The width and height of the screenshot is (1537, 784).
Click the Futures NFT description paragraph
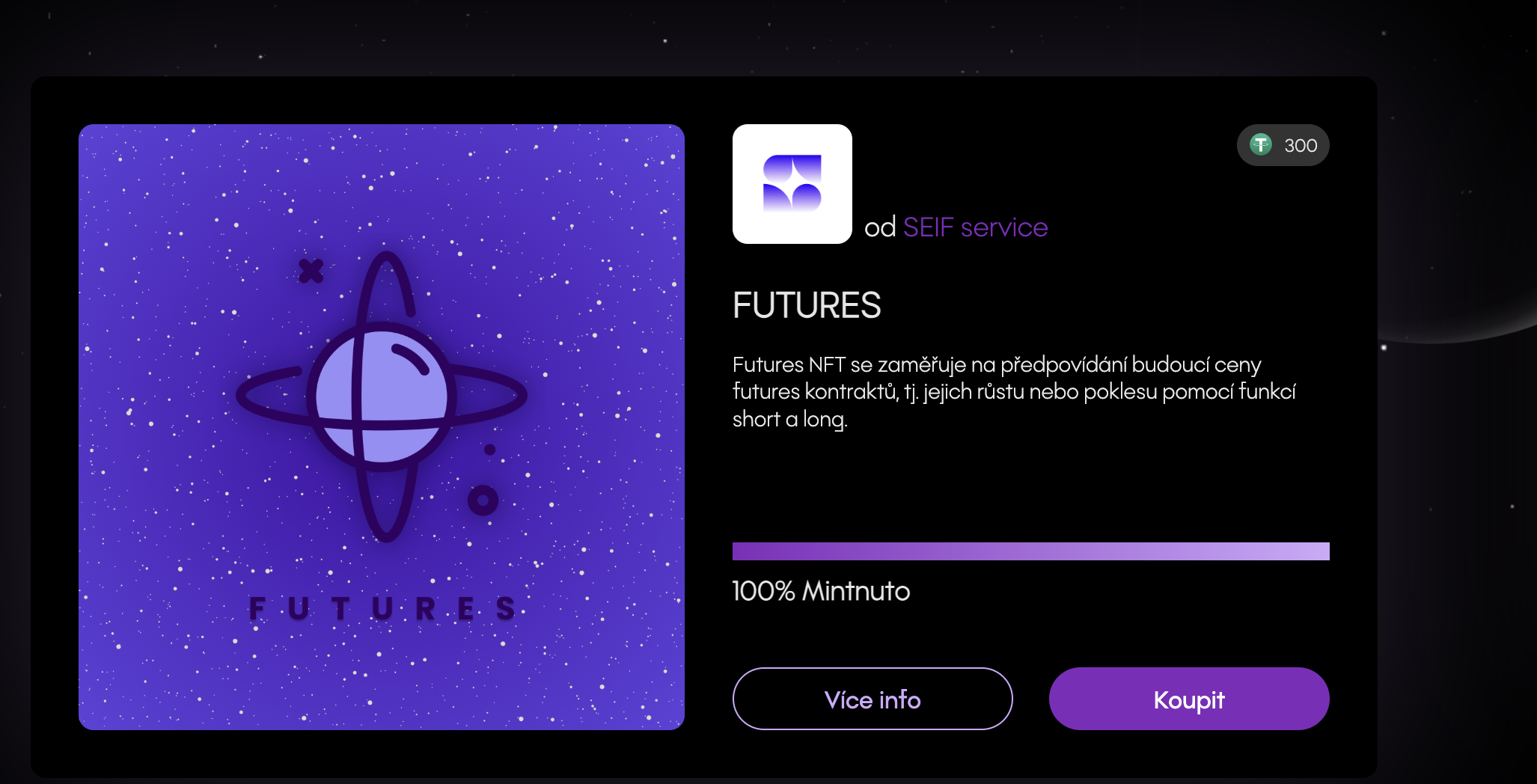(1014, 392)
